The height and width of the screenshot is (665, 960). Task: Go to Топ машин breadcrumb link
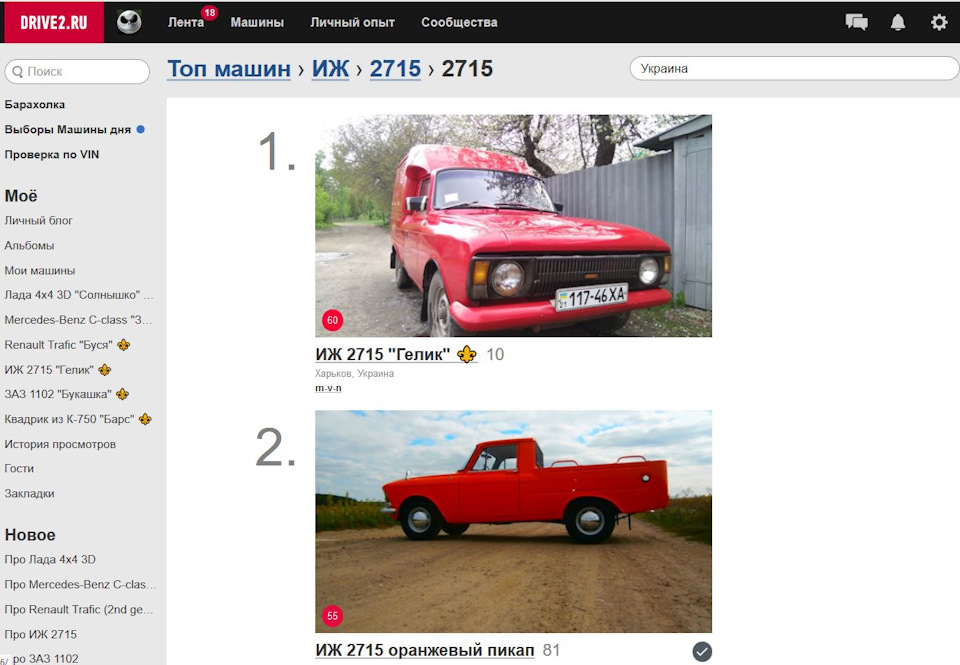point(229,69)
